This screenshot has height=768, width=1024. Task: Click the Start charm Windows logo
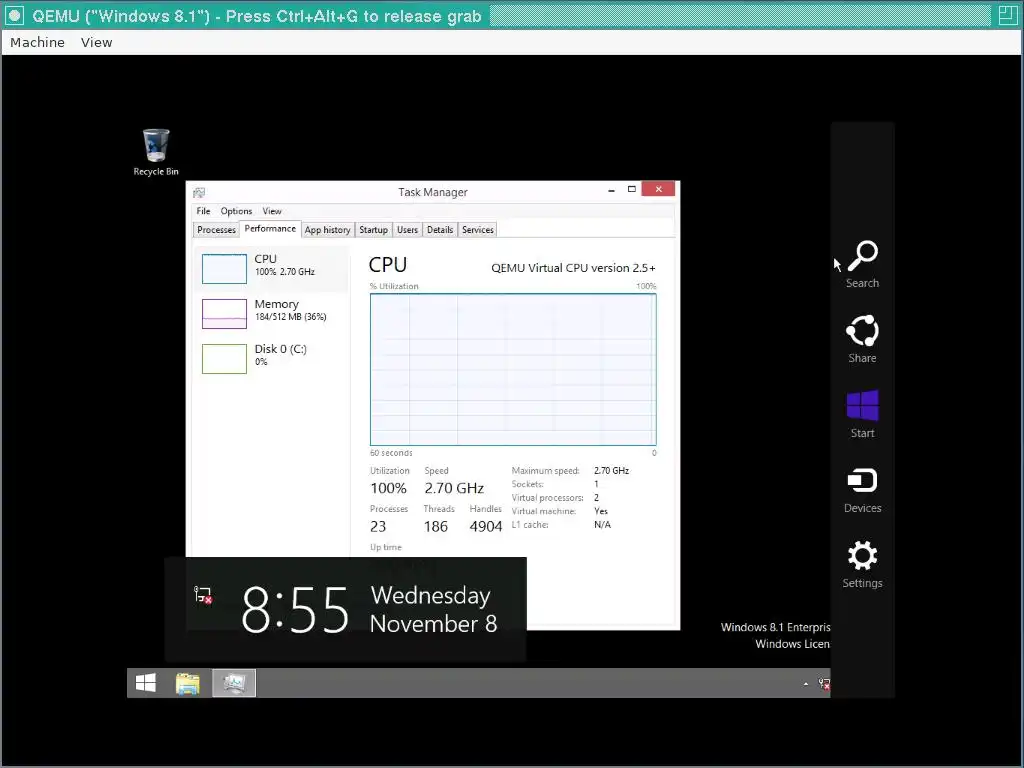coord(862,406)
